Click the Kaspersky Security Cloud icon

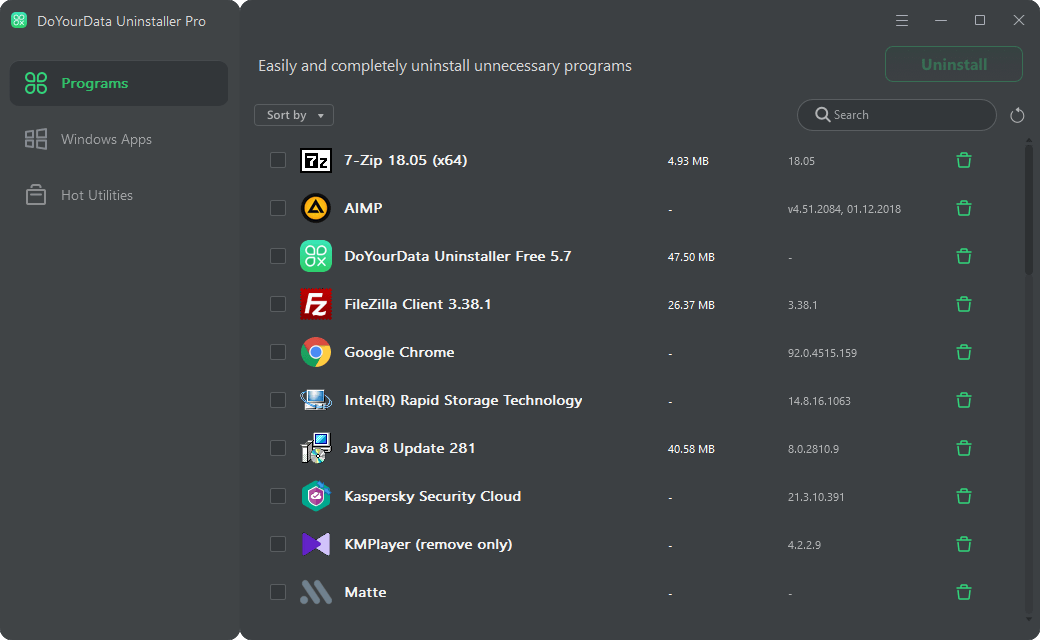point(316,496)
